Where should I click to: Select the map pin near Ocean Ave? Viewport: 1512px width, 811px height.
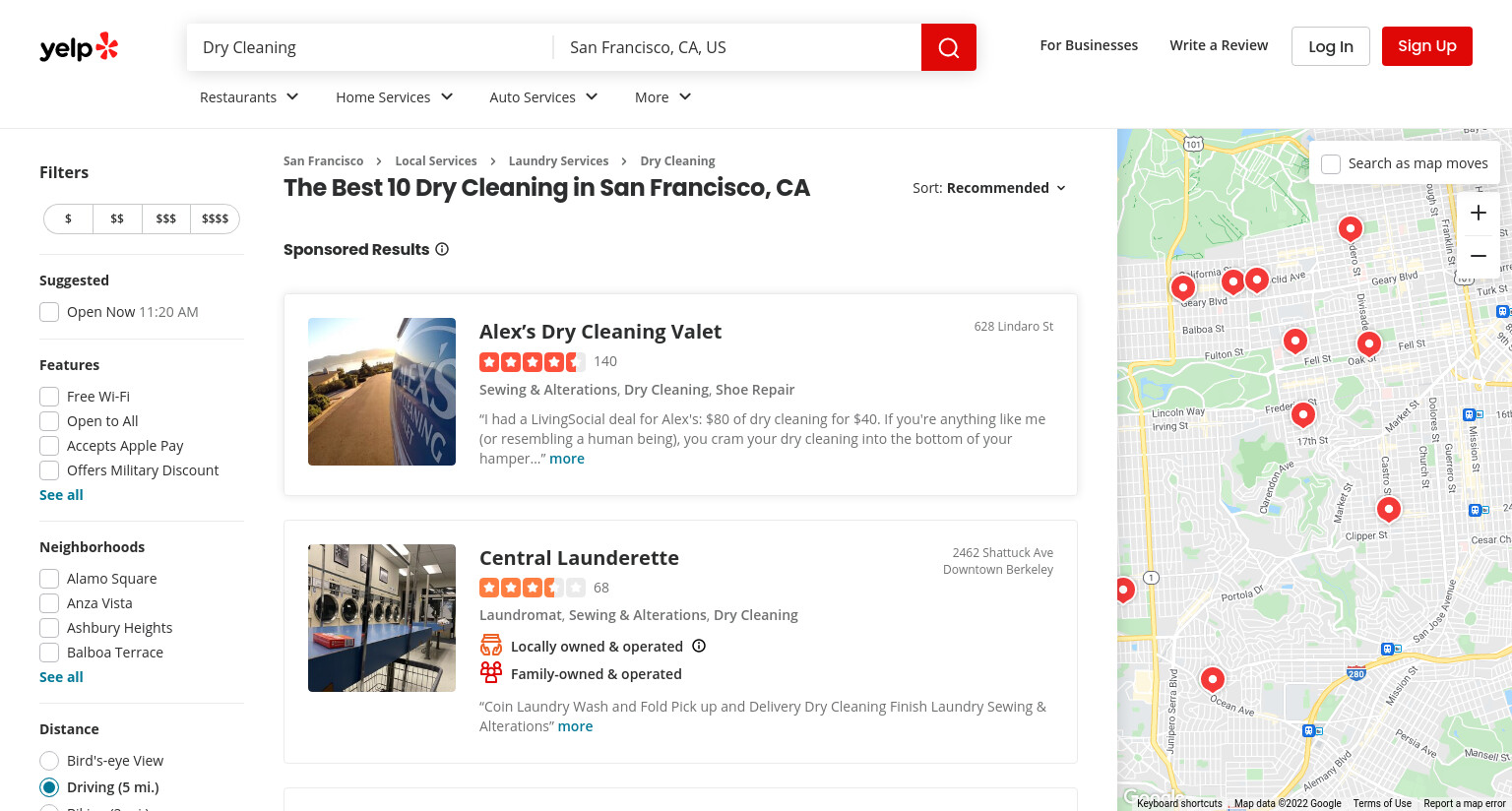point(1213,679)
